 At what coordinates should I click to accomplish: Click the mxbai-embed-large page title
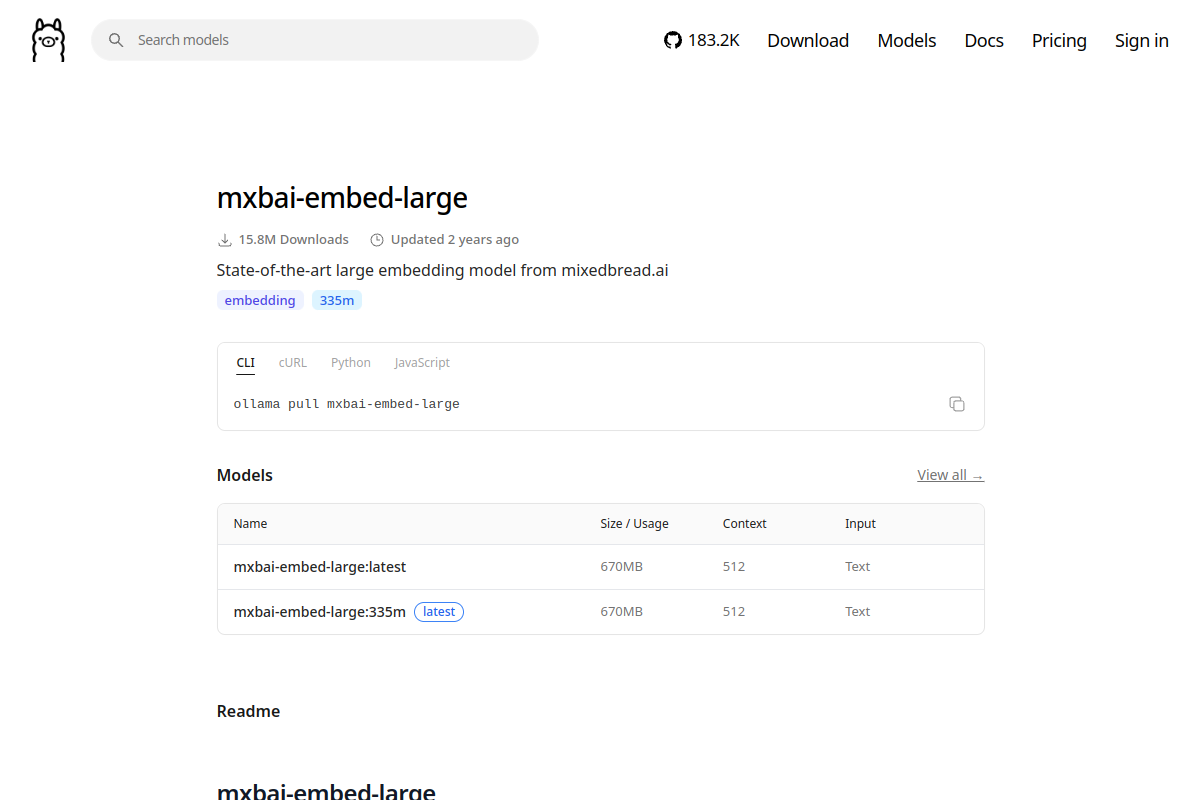point(342,198)
